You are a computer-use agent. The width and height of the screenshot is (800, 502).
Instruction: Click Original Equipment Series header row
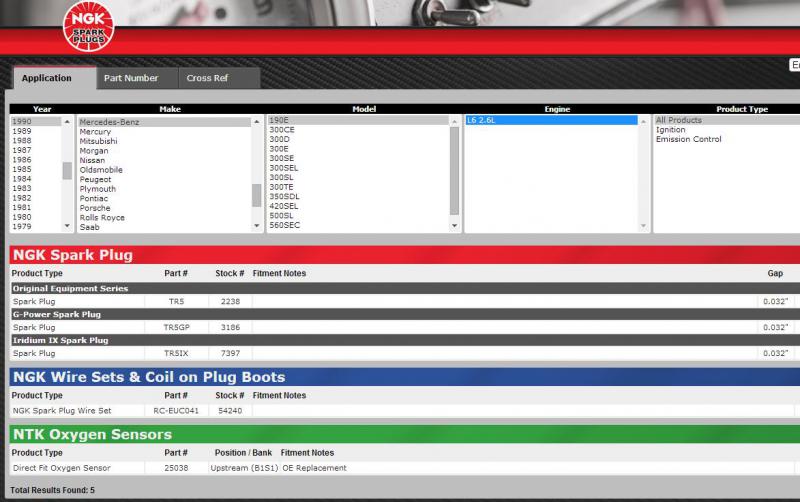point(405,289)
